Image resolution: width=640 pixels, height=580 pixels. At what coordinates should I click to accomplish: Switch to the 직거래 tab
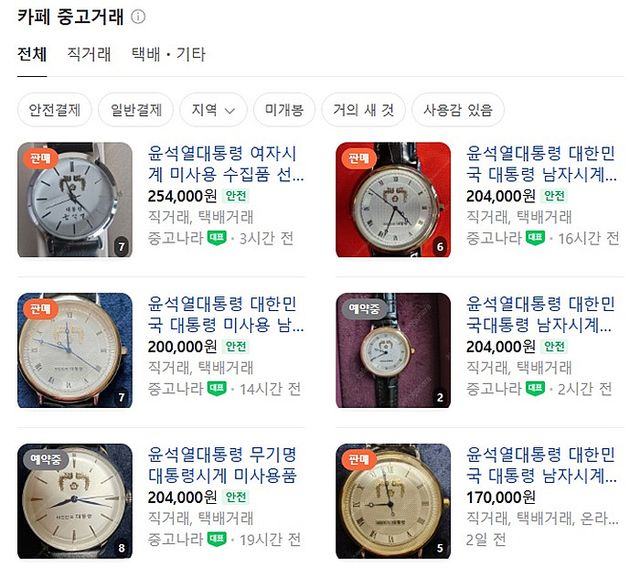pyautogui.click(x=89, y=54)
